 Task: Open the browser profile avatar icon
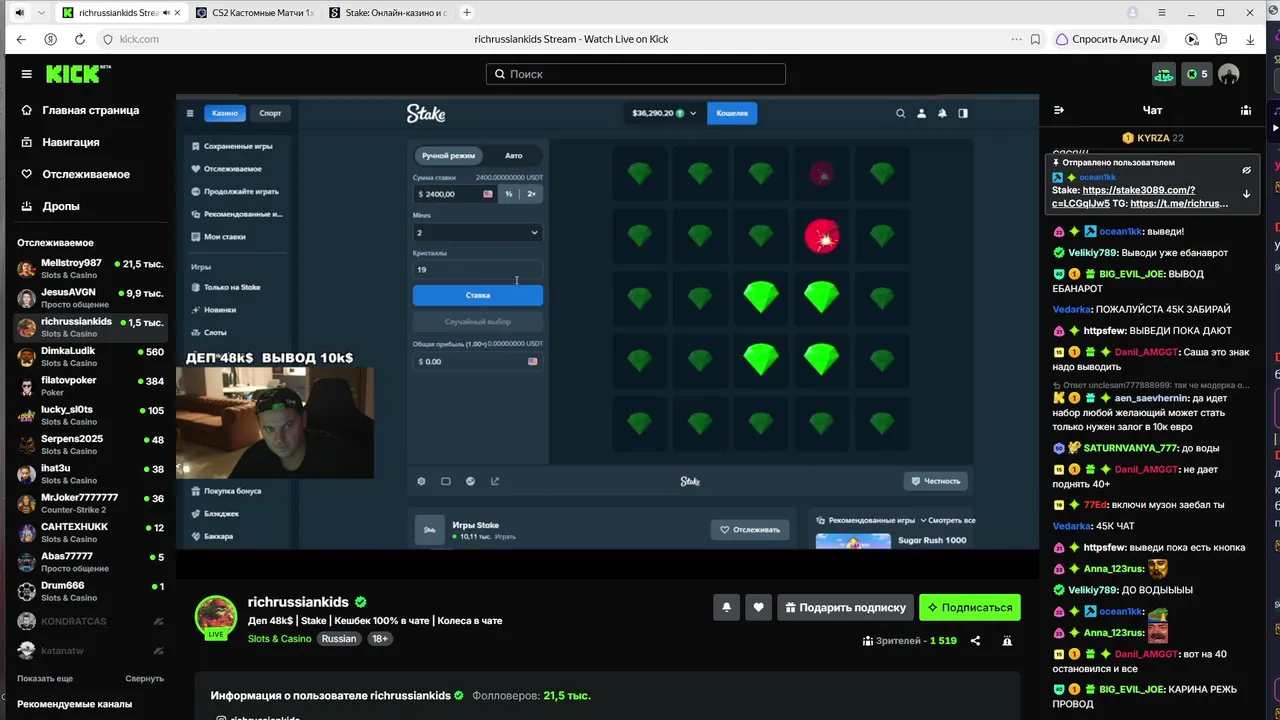tap(1133, 13)
